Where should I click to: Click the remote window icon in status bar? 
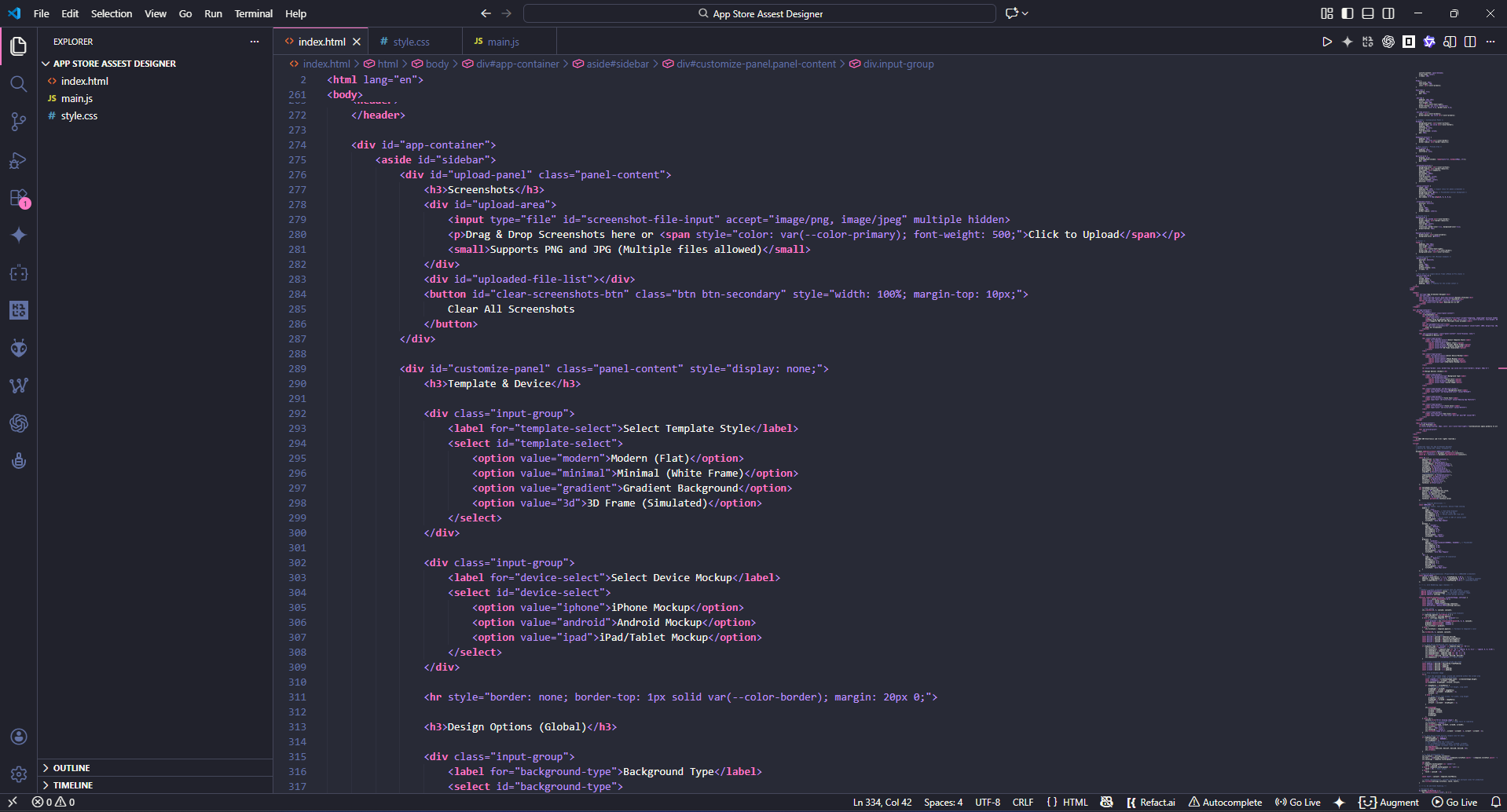(13, 803)
